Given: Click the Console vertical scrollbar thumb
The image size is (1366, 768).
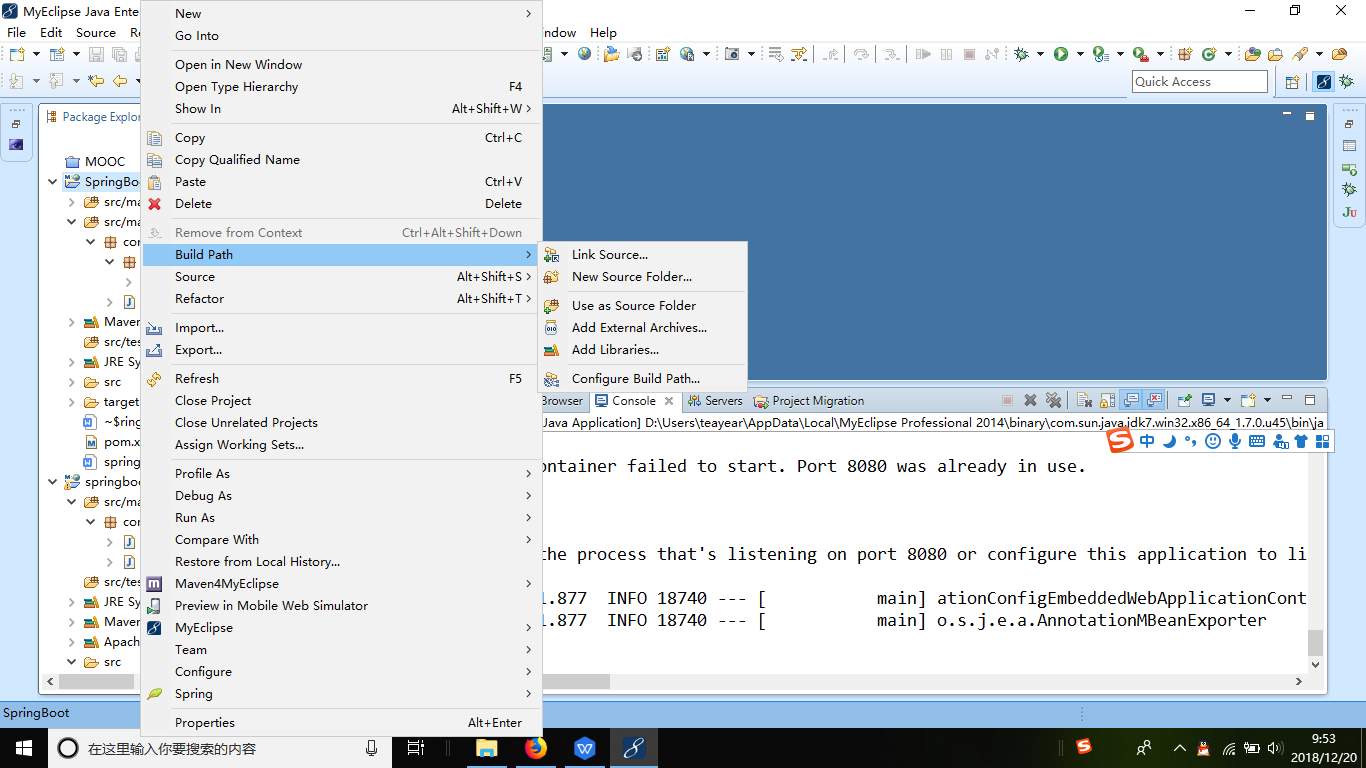Looking at the screenshot, I should click(x=1315, y=642).
